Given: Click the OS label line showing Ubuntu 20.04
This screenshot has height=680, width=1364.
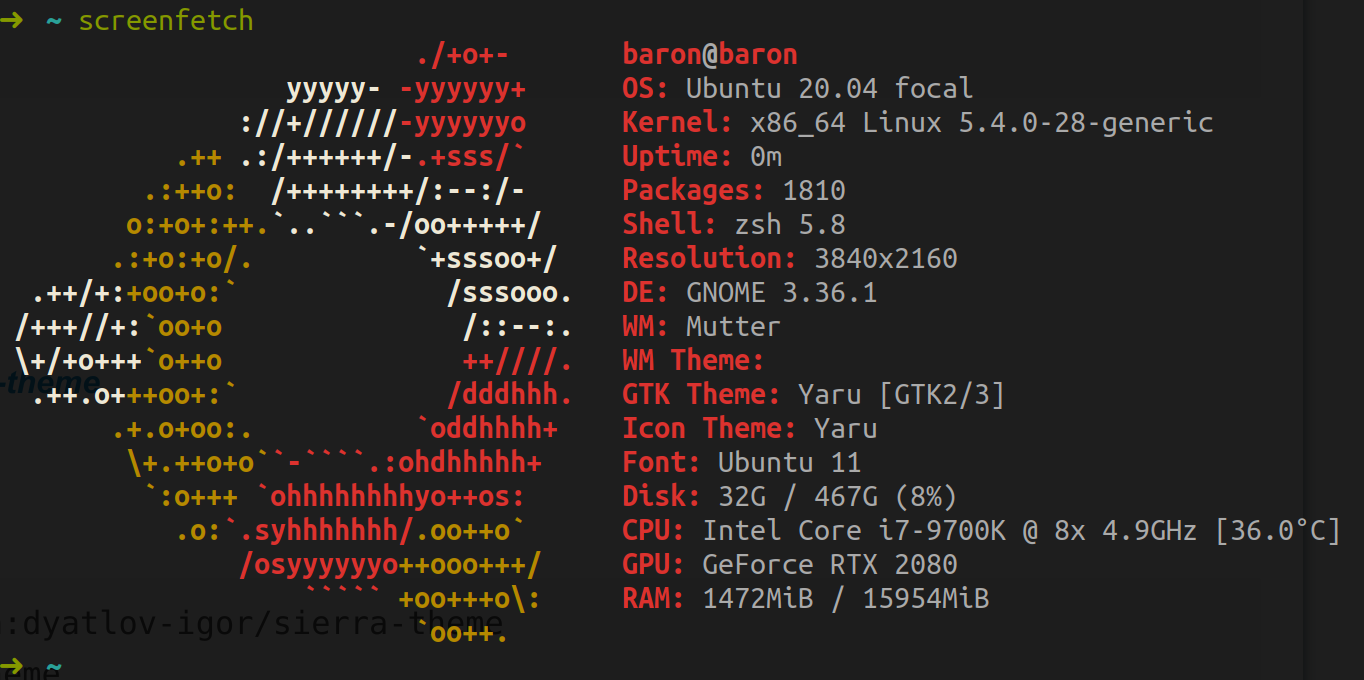Looking at the screenshot, I should [x=797, y=88].
